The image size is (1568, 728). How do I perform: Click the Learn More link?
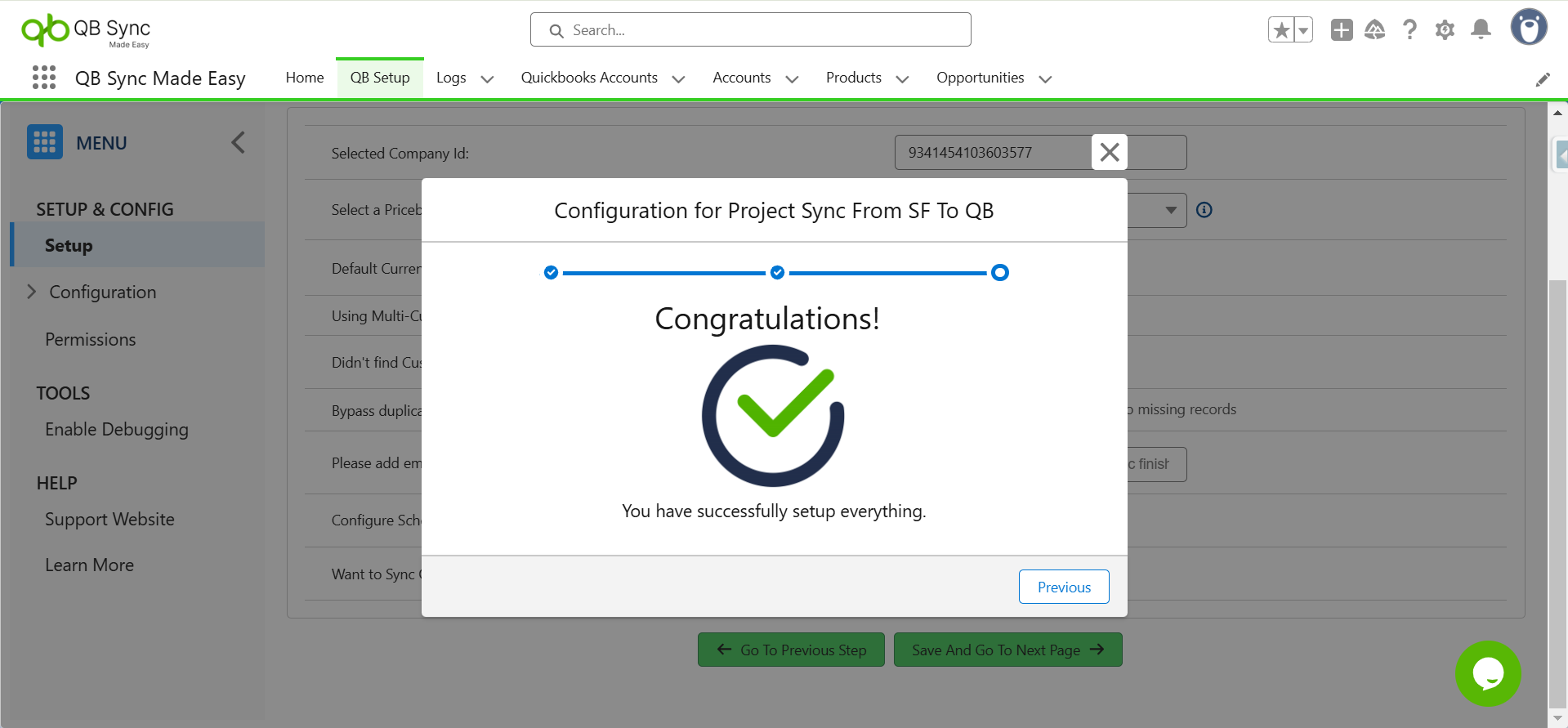coord(89,565)
